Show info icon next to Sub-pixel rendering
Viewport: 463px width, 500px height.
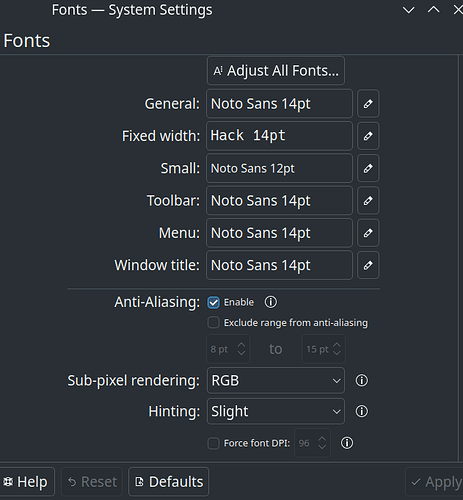(x=362, y=380)
